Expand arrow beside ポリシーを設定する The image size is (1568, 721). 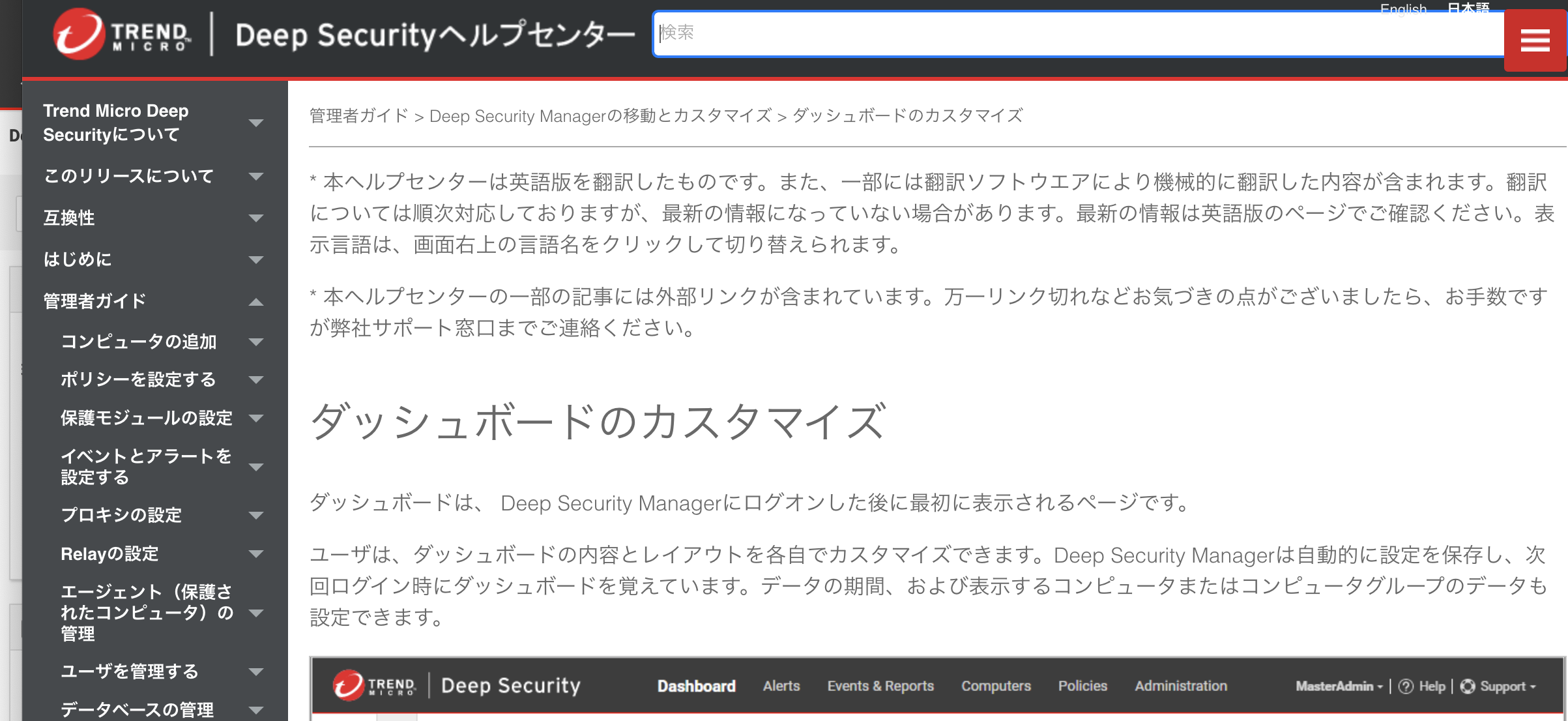256,379
